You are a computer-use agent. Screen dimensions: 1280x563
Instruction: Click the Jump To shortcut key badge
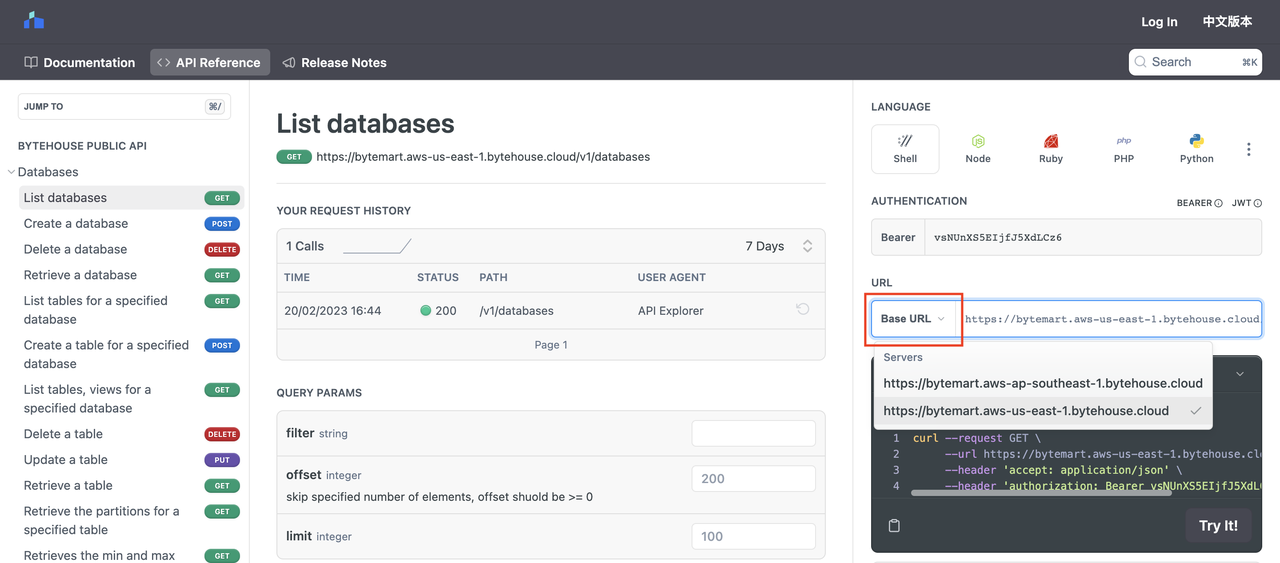click(215, 106)
